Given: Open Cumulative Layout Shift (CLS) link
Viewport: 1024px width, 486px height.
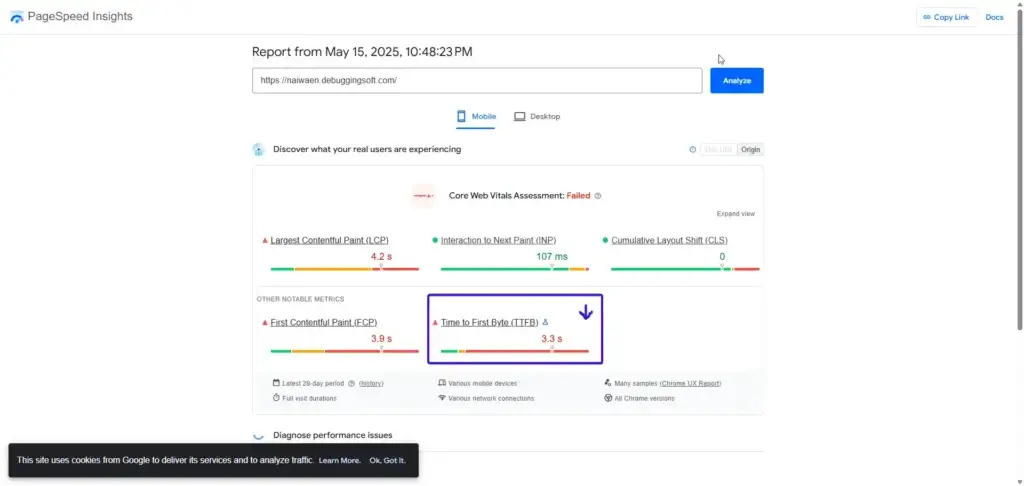Looking at the screenshot, I should point(669,240).
